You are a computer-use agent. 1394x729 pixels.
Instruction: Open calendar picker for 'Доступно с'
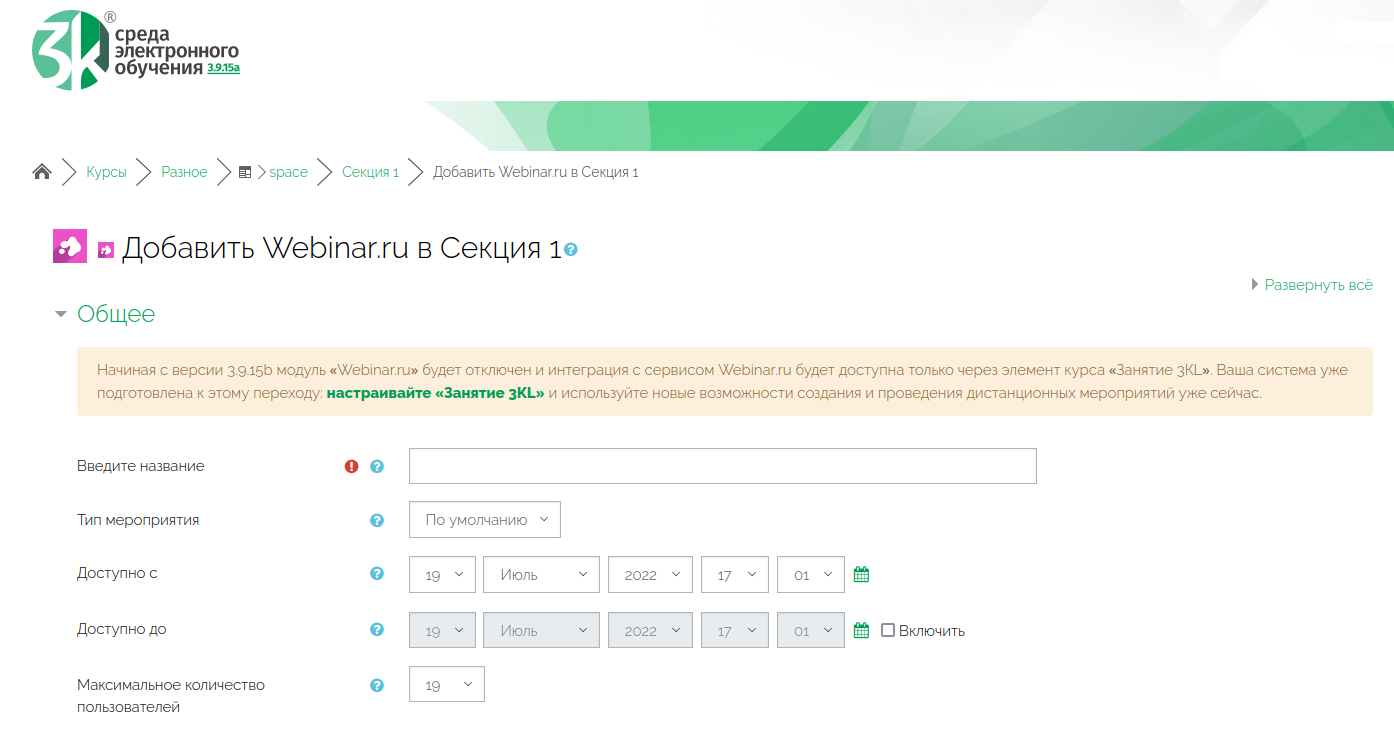point(861,574)
